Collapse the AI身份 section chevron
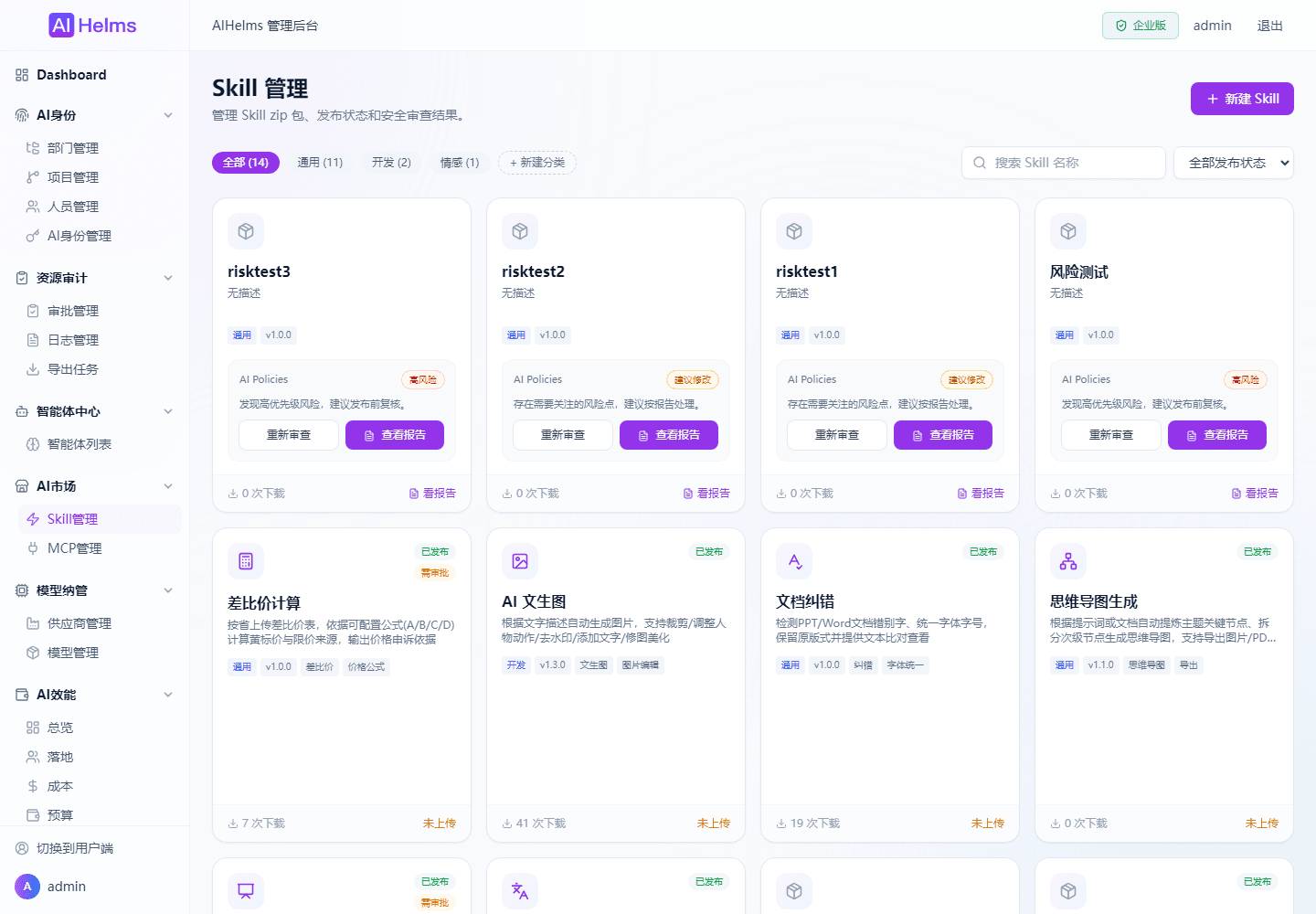 (168, 115)
